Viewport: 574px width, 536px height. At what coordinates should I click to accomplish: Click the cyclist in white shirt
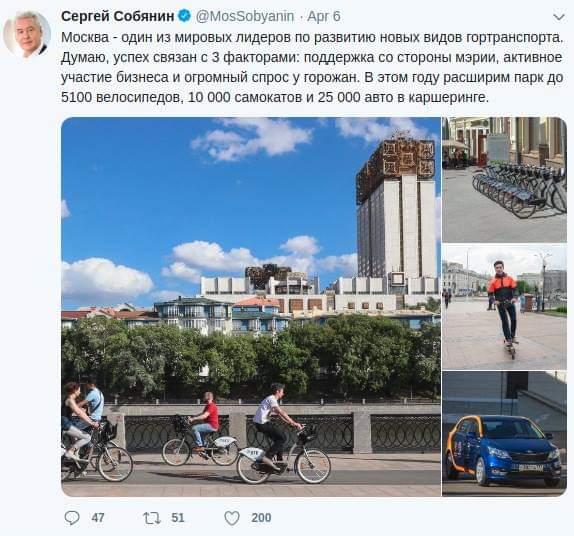275,424
